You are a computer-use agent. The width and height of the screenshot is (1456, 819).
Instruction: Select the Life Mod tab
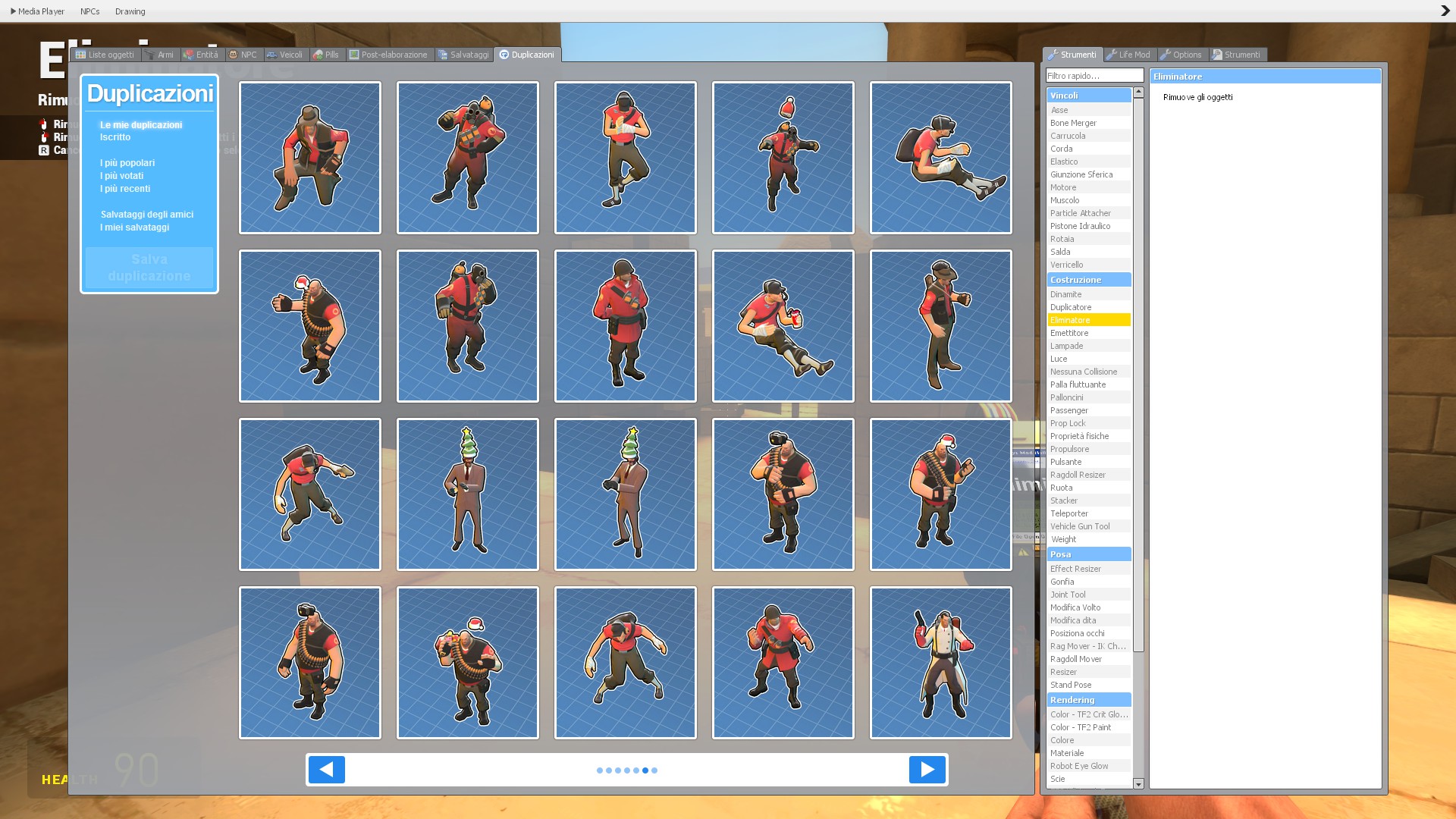(x=1129, y=55)
